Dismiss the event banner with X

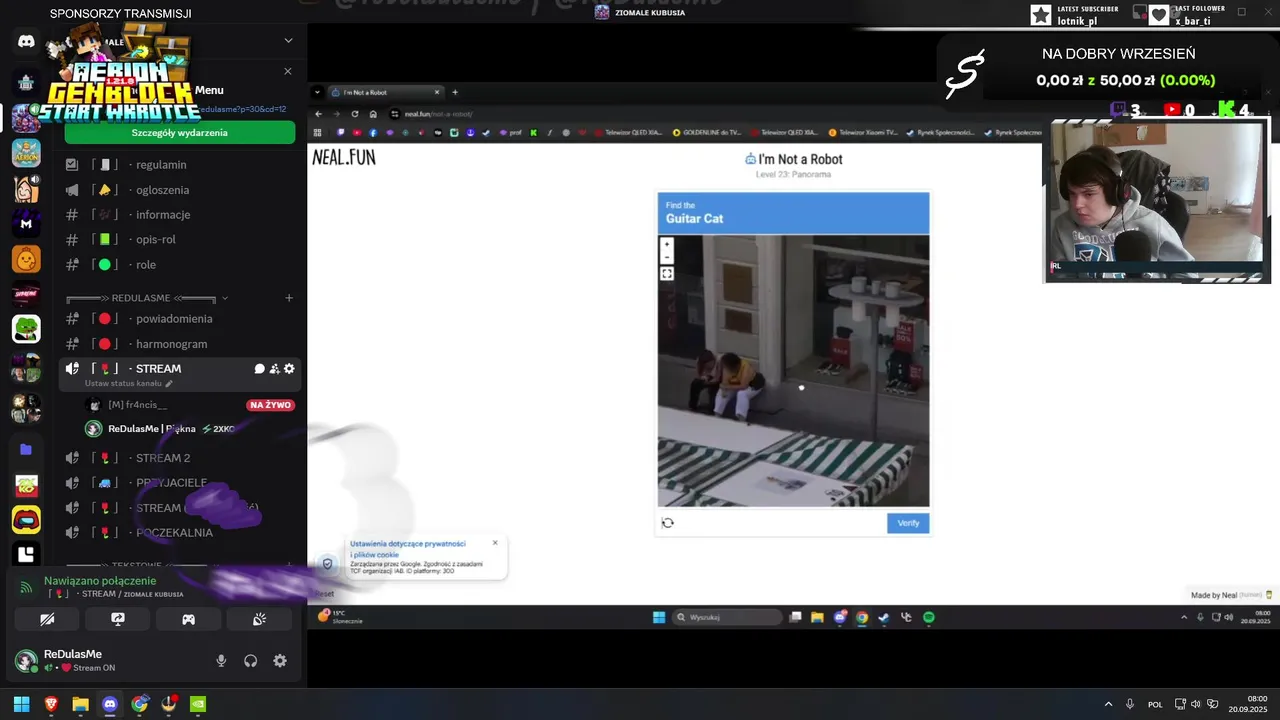(288, 71)
